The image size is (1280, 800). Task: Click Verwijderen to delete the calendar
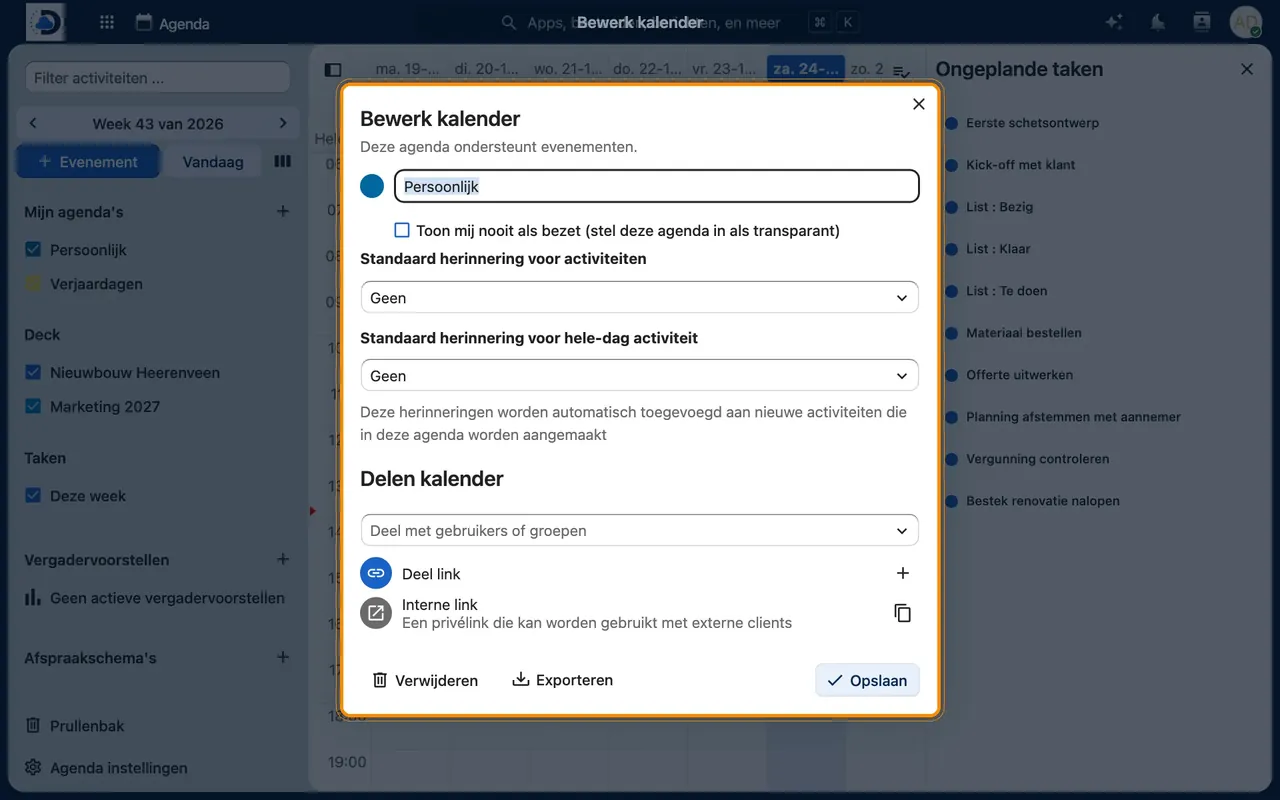[x=425, y=680]
